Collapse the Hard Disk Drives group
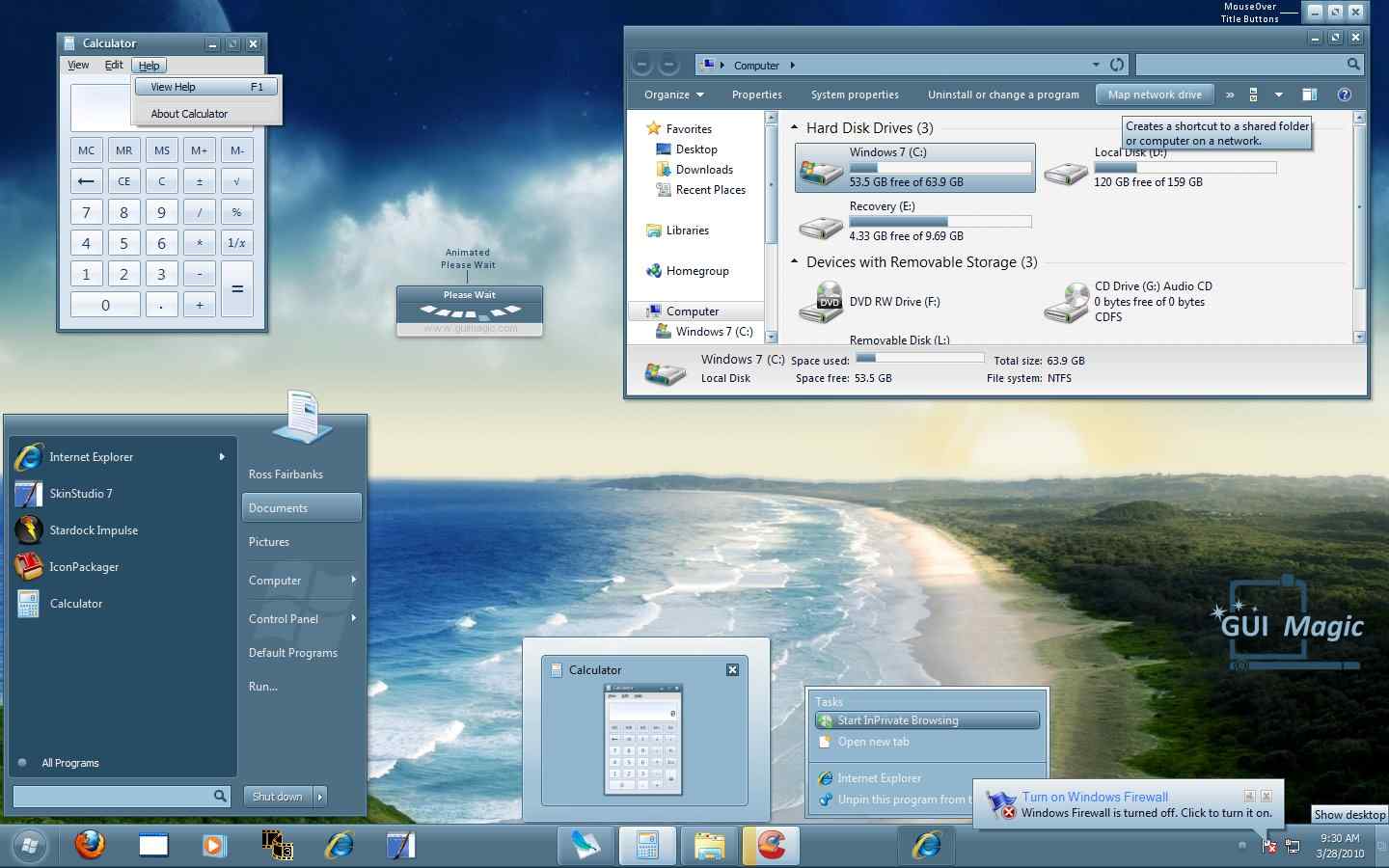 coord(795,127)
